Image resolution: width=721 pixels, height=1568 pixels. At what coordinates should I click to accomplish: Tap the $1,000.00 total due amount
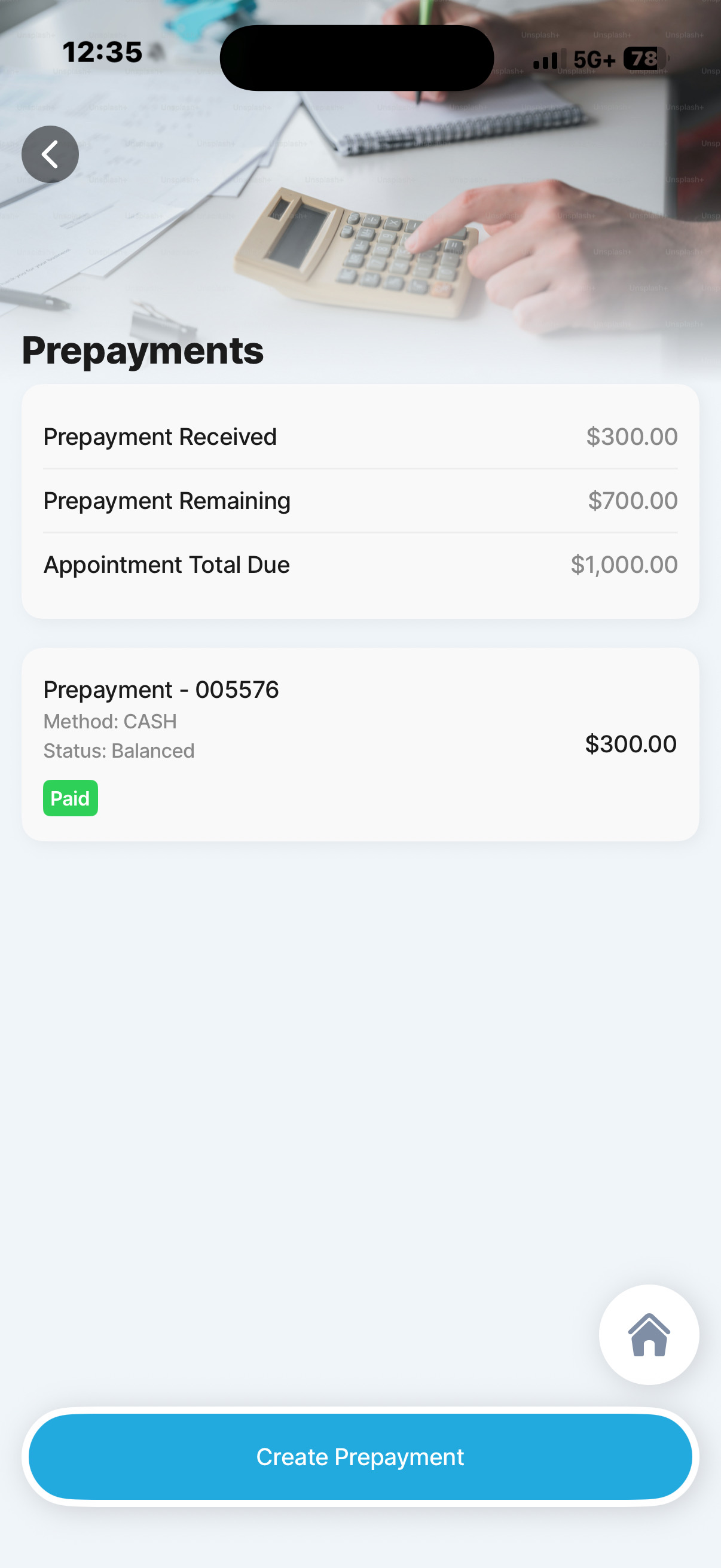(x=624, y=565)
